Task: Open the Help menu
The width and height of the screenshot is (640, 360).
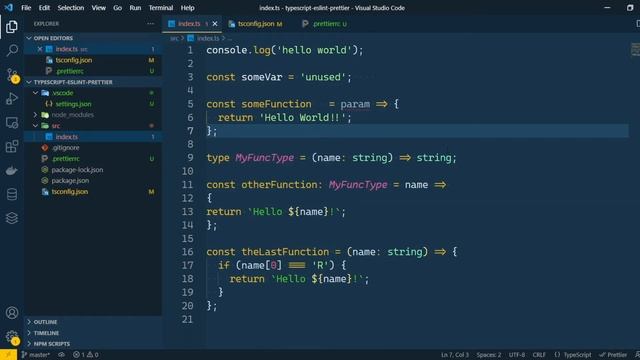Action: pos(187,8)
